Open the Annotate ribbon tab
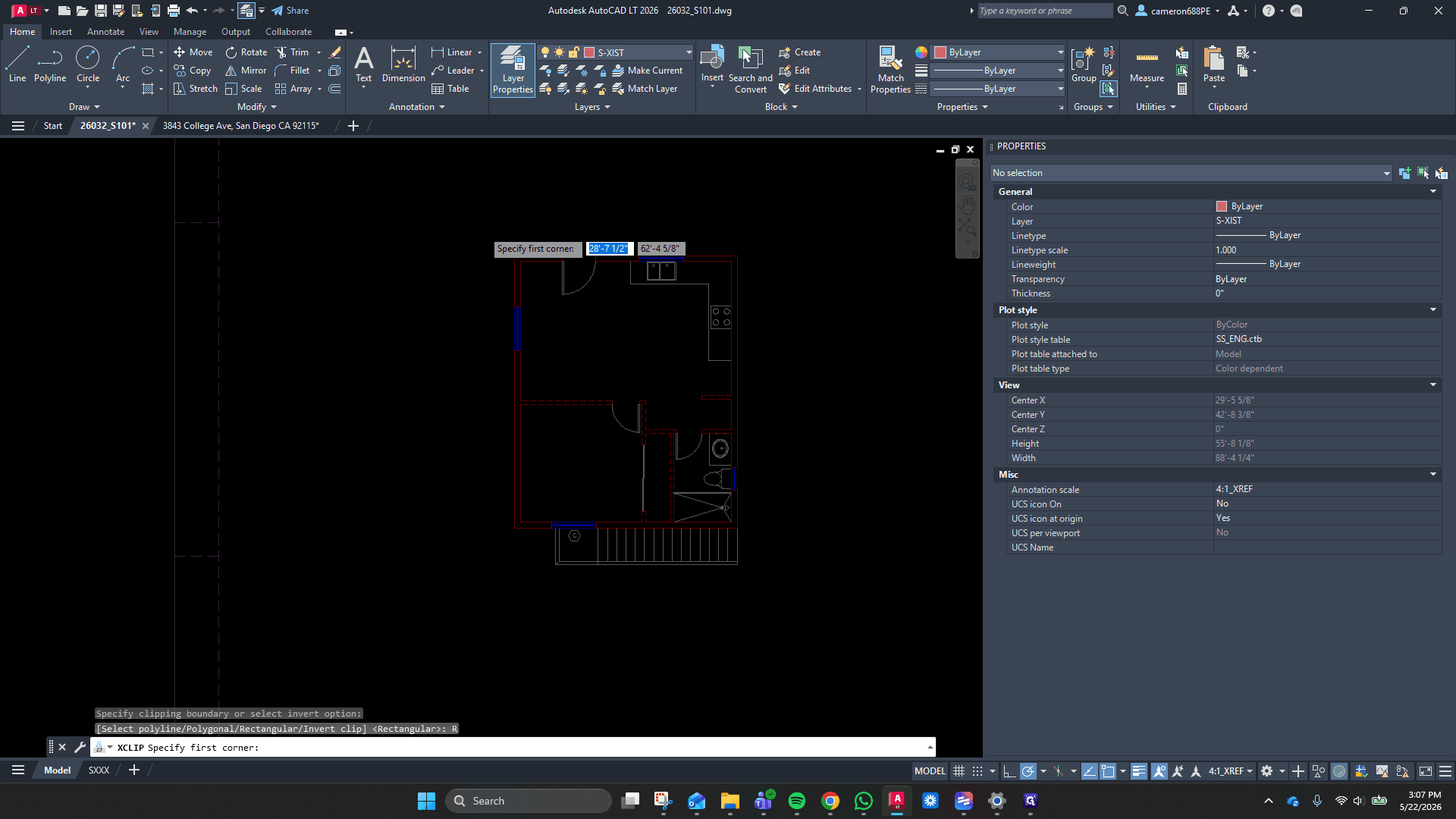The image size is (1456, 819). point(105,32)
